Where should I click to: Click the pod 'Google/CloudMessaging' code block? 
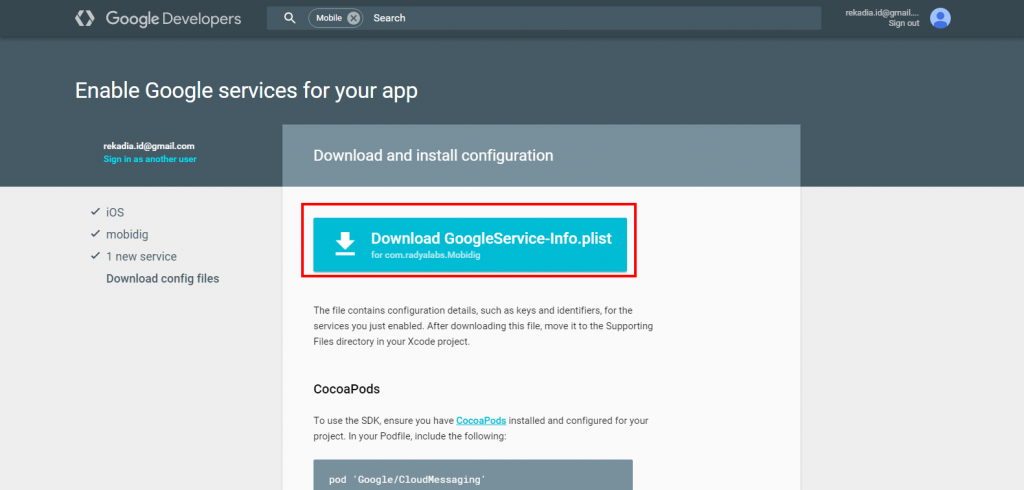click(x=473, y=475)
